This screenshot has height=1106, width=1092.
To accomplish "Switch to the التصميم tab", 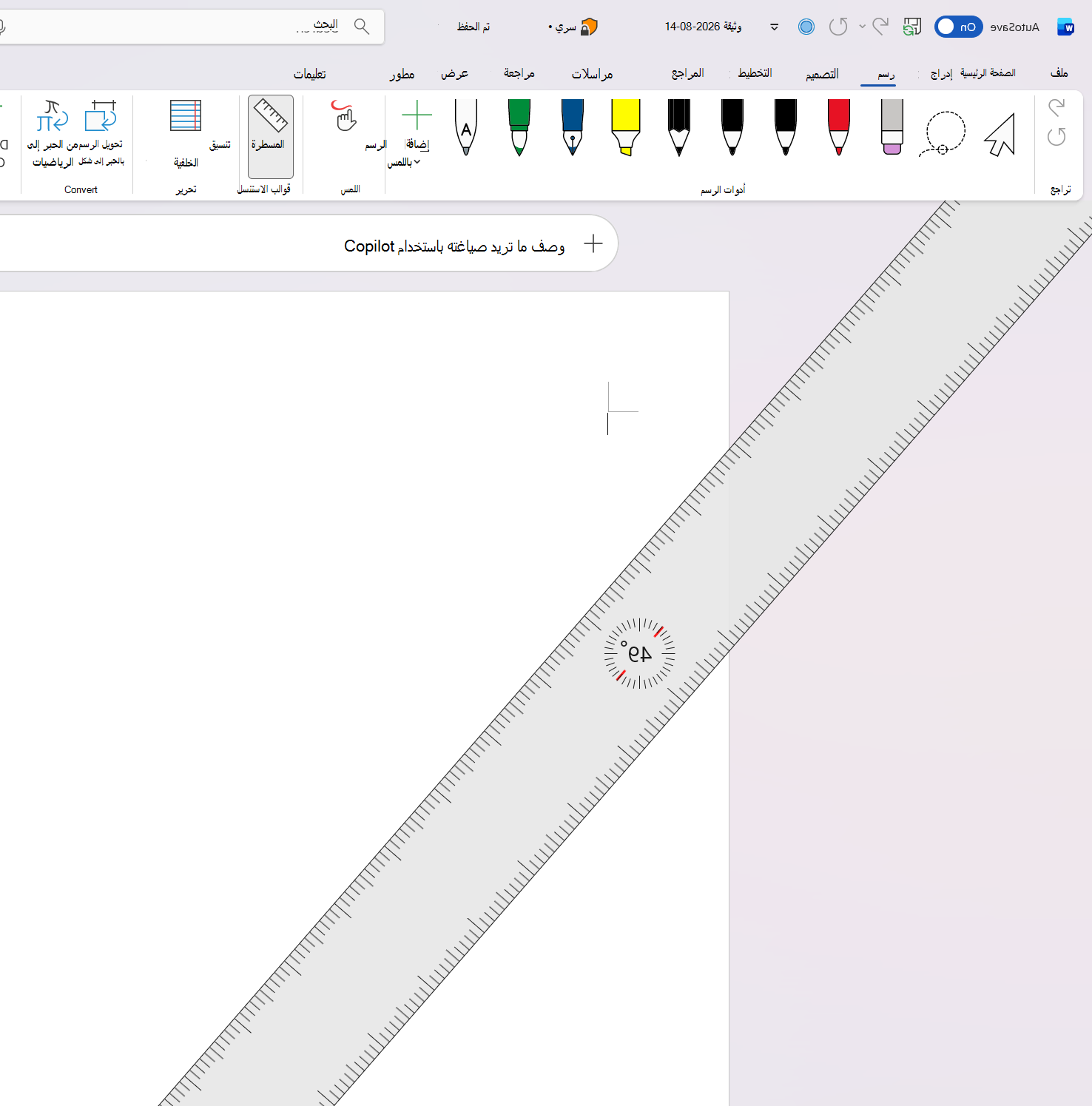I will pyautogui.click(x=822, y=73).
